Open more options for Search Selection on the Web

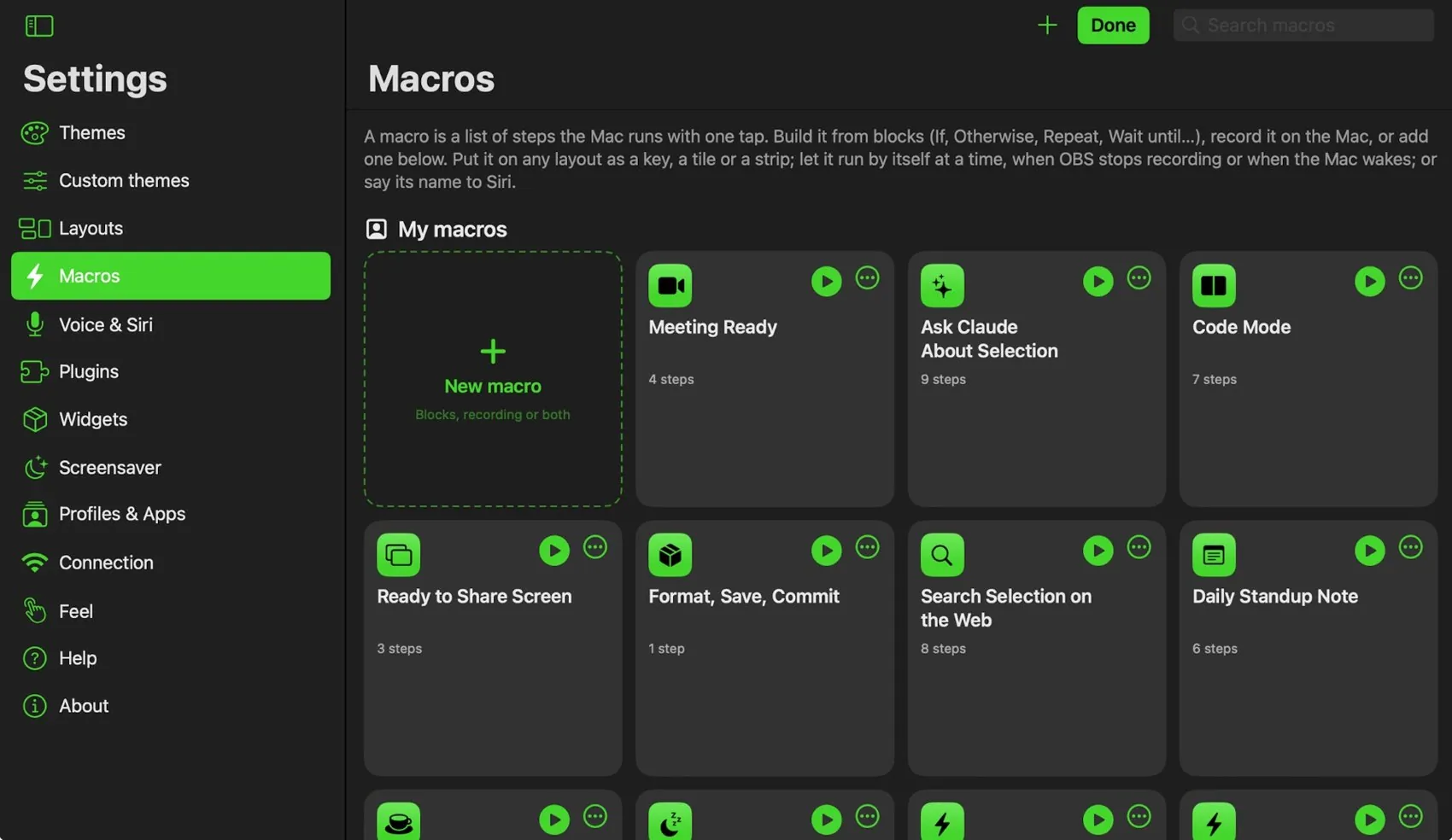point(1139,547)
